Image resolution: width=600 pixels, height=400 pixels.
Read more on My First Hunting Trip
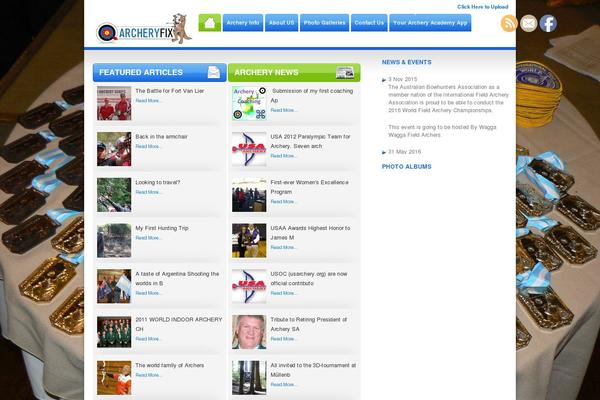pyautogui.click(x=148, y=238)
